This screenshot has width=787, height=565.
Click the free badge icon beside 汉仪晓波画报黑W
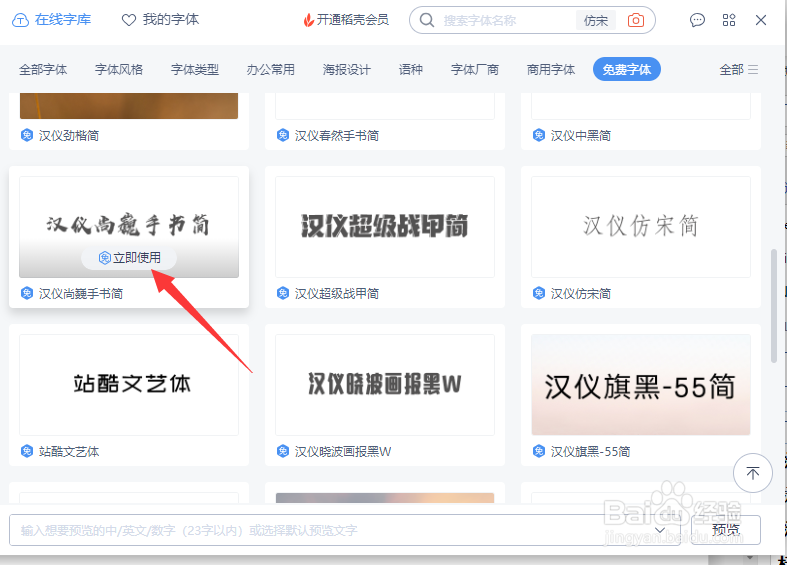point(283,451)
